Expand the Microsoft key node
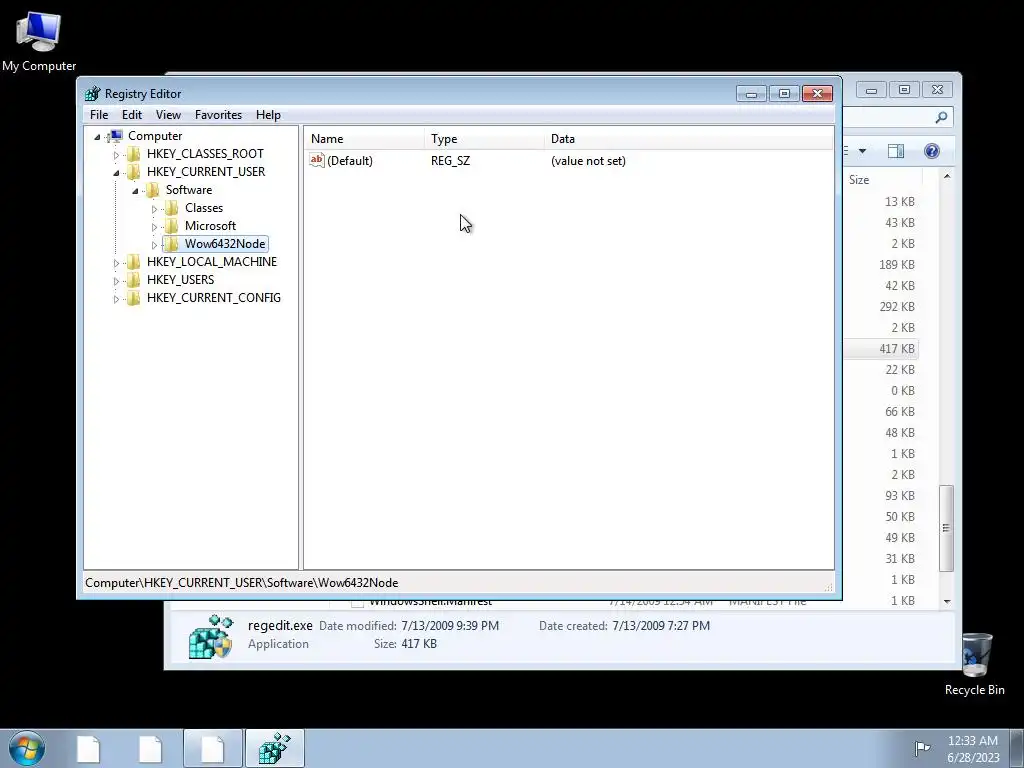This screenshot has height=768, width=1024. point(154,227)
